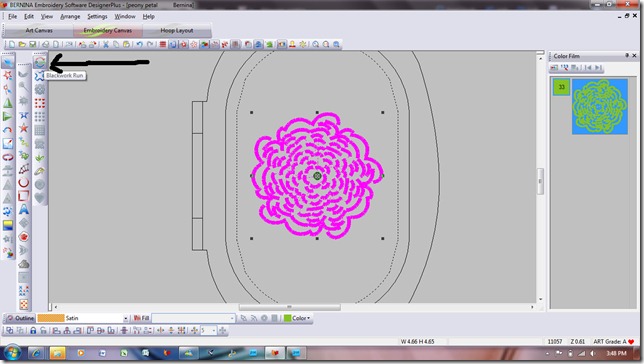Open the Color dropdown

pos(302,318)
